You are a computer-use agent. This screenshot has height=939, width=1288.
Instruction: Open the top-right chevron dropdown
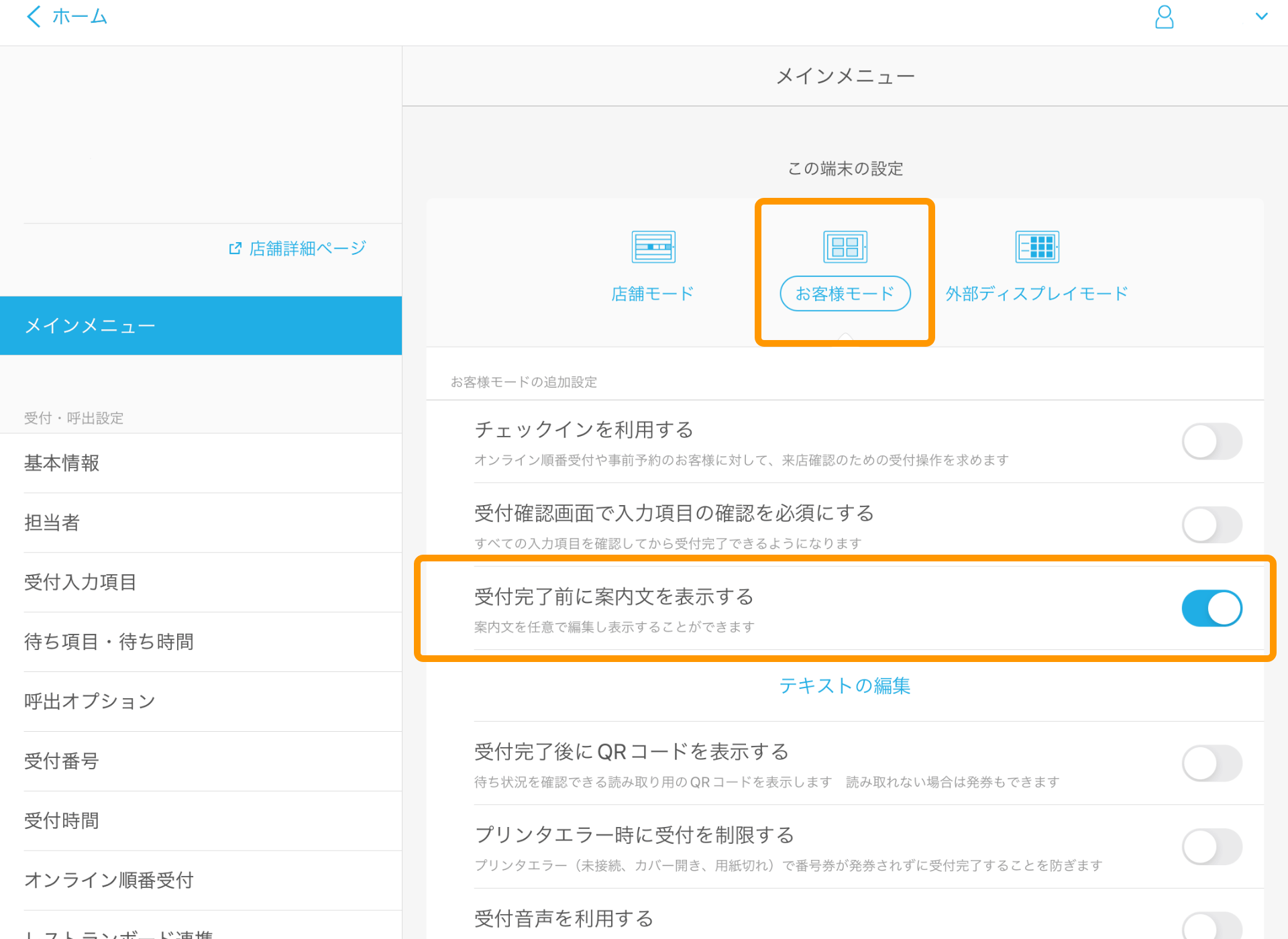point(1261,17)
